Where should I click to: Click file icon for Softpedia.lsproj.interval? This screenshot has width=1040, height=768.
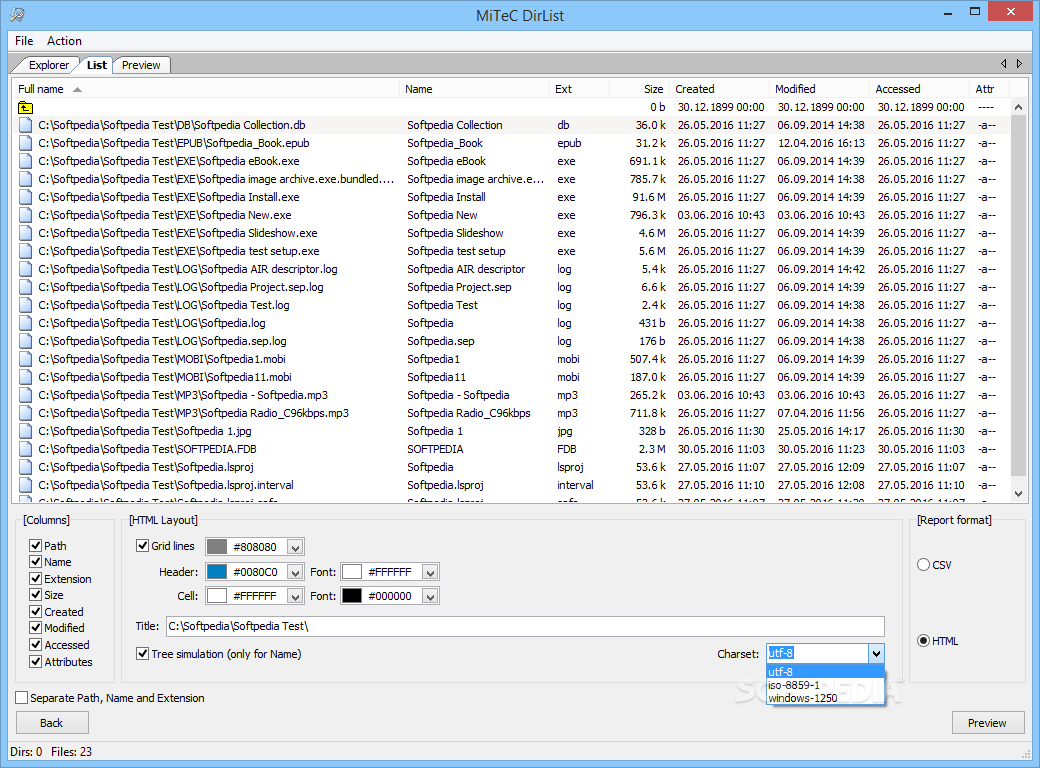click(x=25, y=485)
